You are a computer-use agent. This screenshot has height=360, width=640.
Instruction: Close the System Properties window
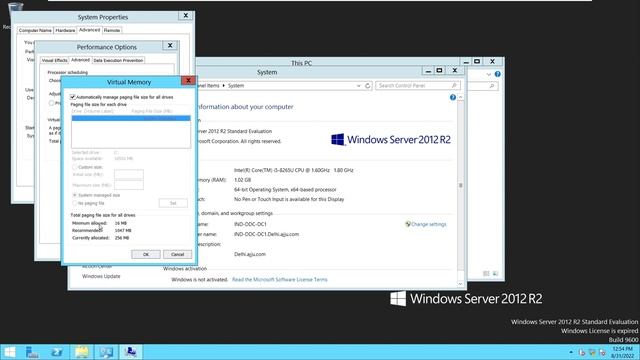[x=186, y=16]
